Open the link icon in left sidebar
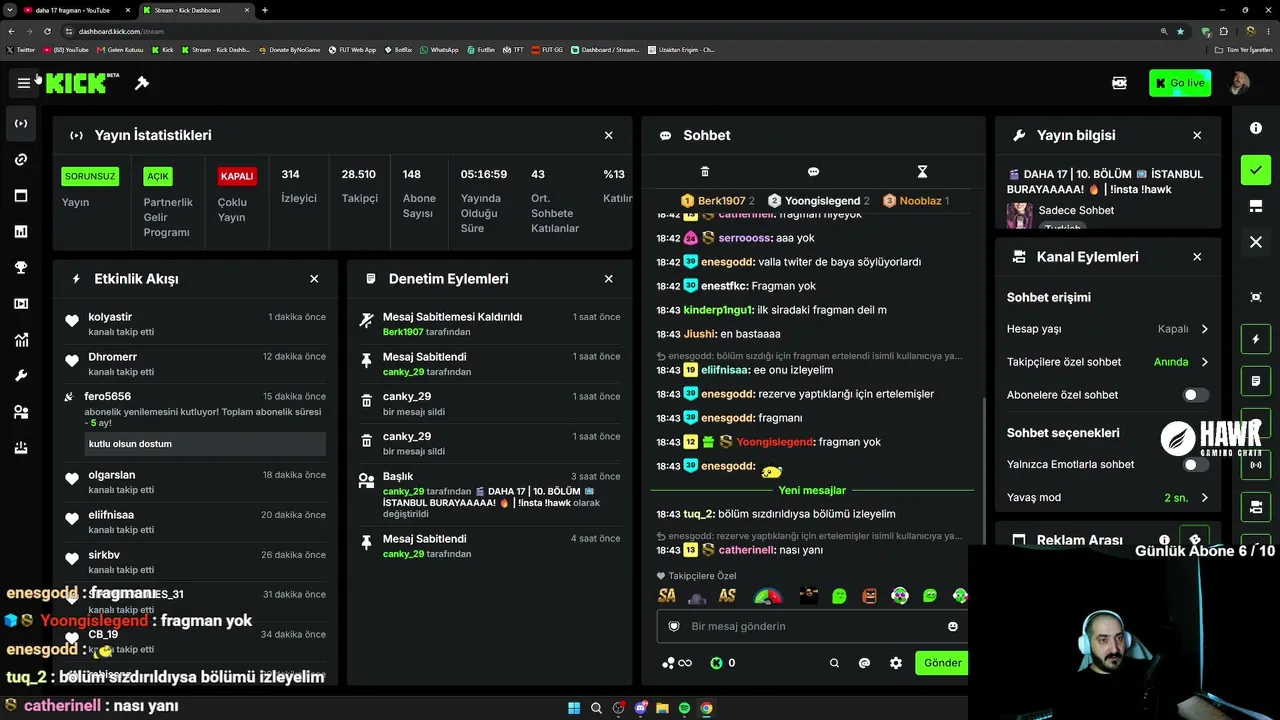Screen dimensions: 1280x720 [21, 160]
